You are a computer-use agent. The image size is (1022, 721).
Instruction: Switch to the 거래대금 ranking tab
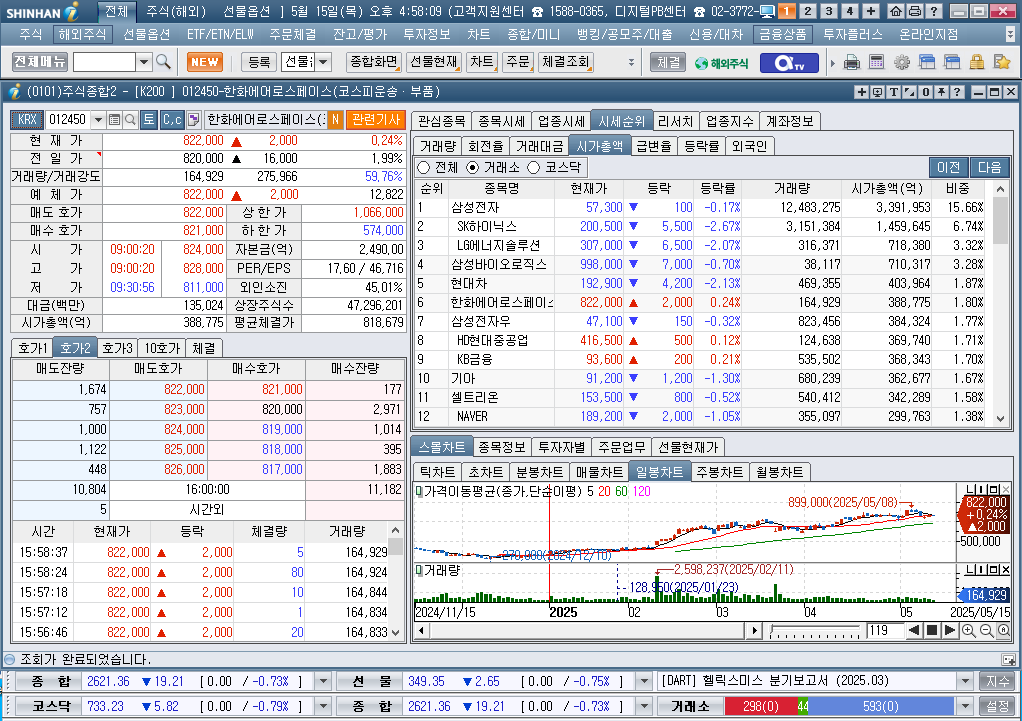[538, 146]
